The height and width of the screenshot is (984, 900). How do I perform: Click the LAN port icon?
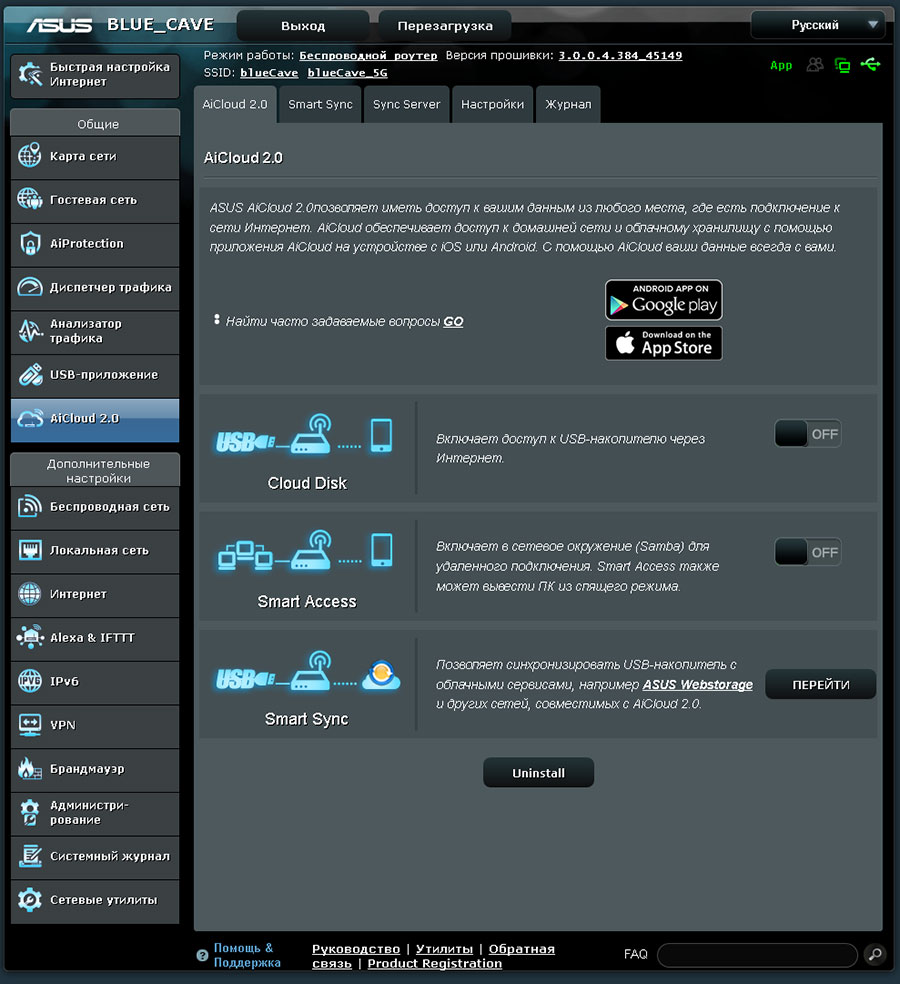coord(29,550)
